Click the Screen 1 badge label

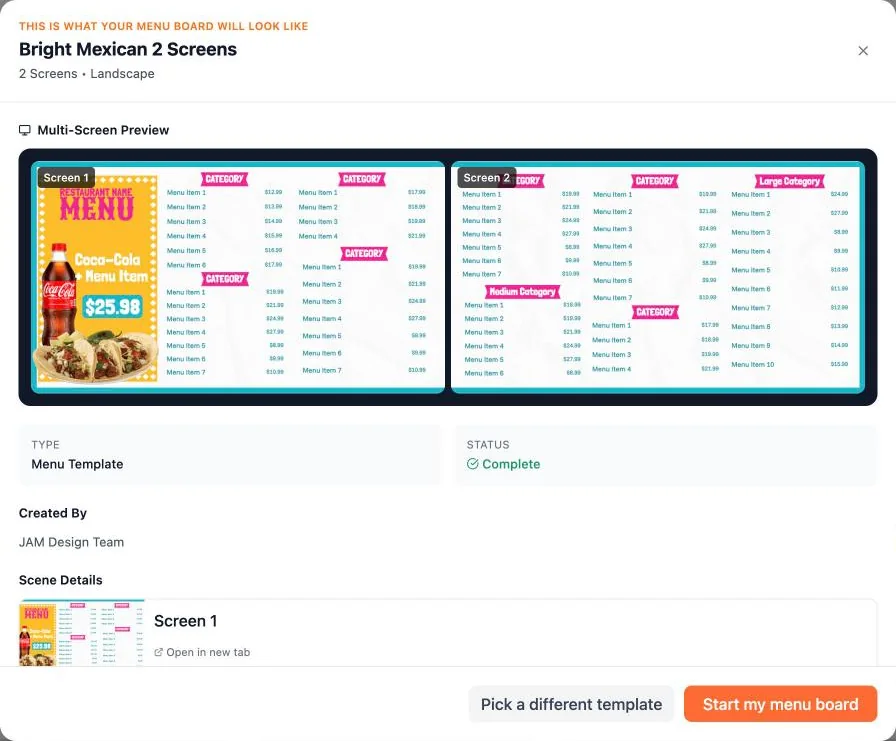(x=66, y=178)
